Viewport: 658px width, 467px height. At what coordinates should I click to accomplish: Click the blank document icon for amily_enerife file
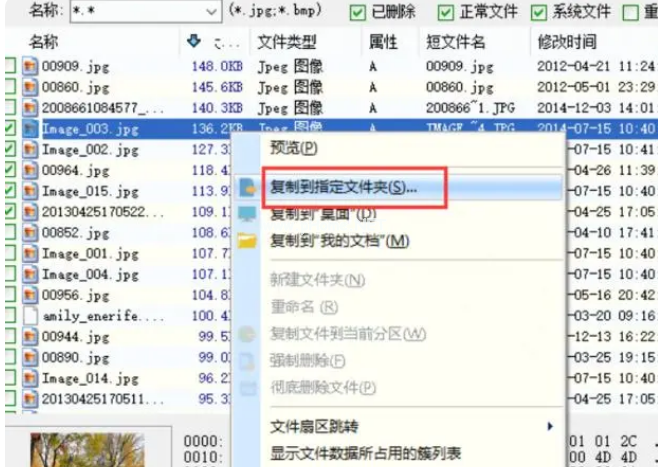coord(32,316)
